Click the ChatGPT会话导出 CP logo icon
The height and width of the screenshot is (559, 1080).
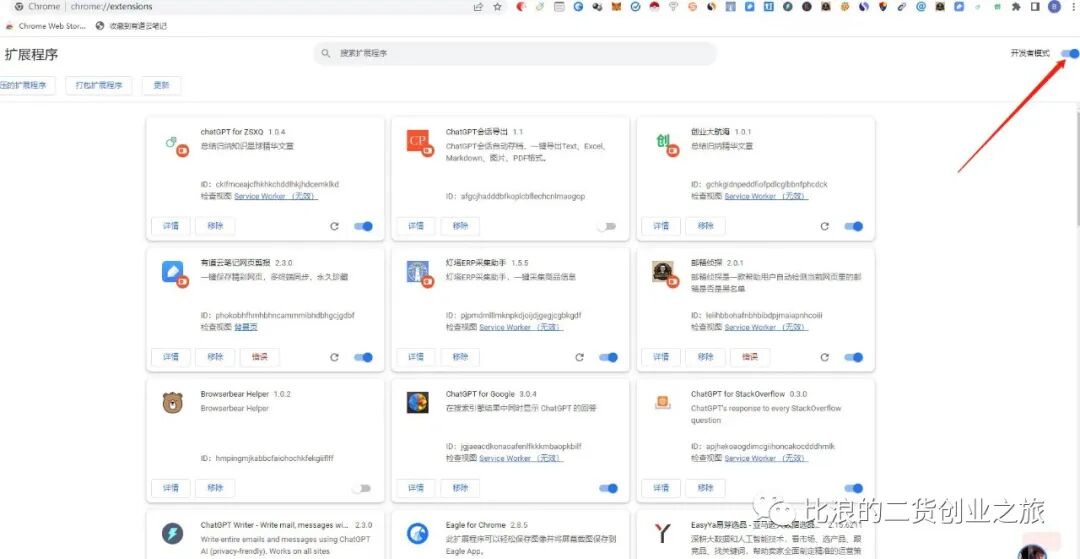click(x=419, y=141)
